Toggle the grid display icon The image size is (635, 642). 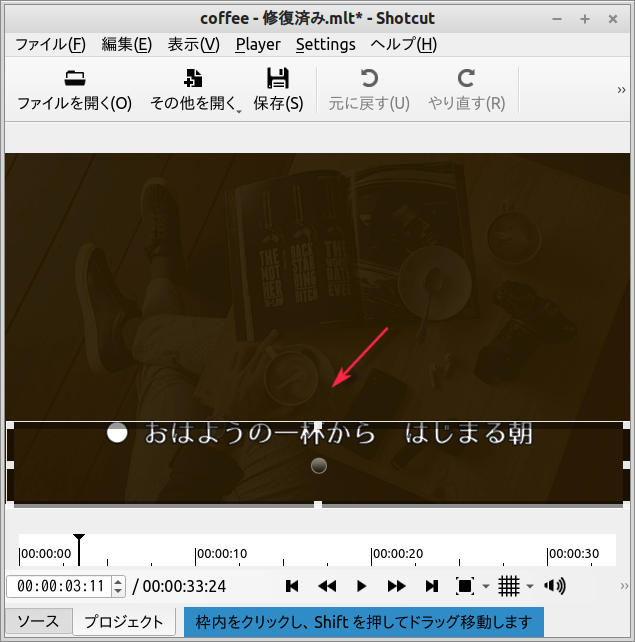click(x=509, y=586)
